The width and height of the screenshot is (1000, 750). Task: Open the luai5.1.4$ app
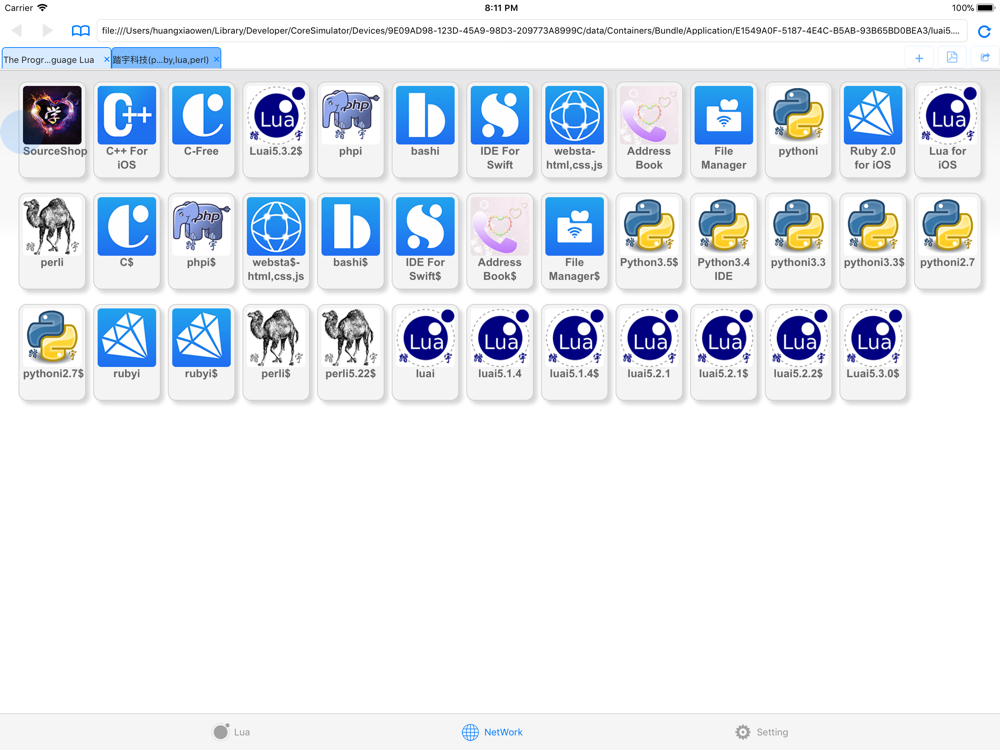pos(575,353)
